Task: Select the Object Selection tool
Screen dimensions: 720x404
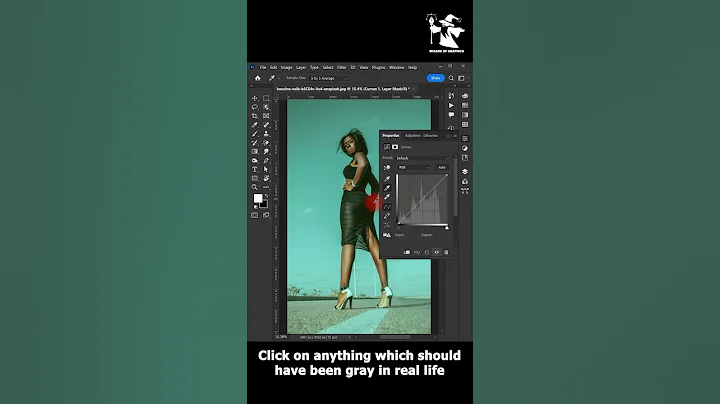Action: [266, 107]
